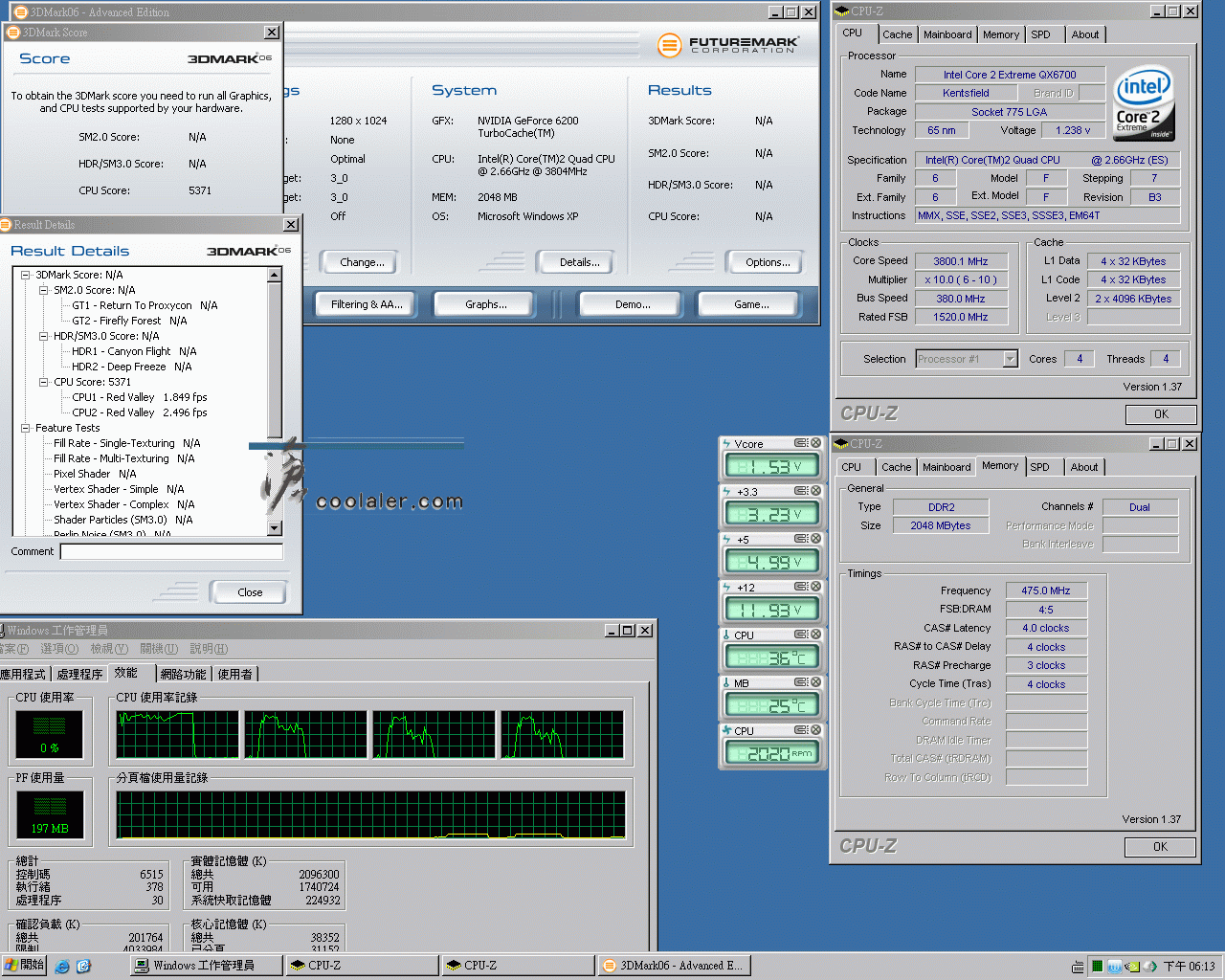
Task: Click the thermometer icon on MB gadget
Action: click(x=727, y=682)
